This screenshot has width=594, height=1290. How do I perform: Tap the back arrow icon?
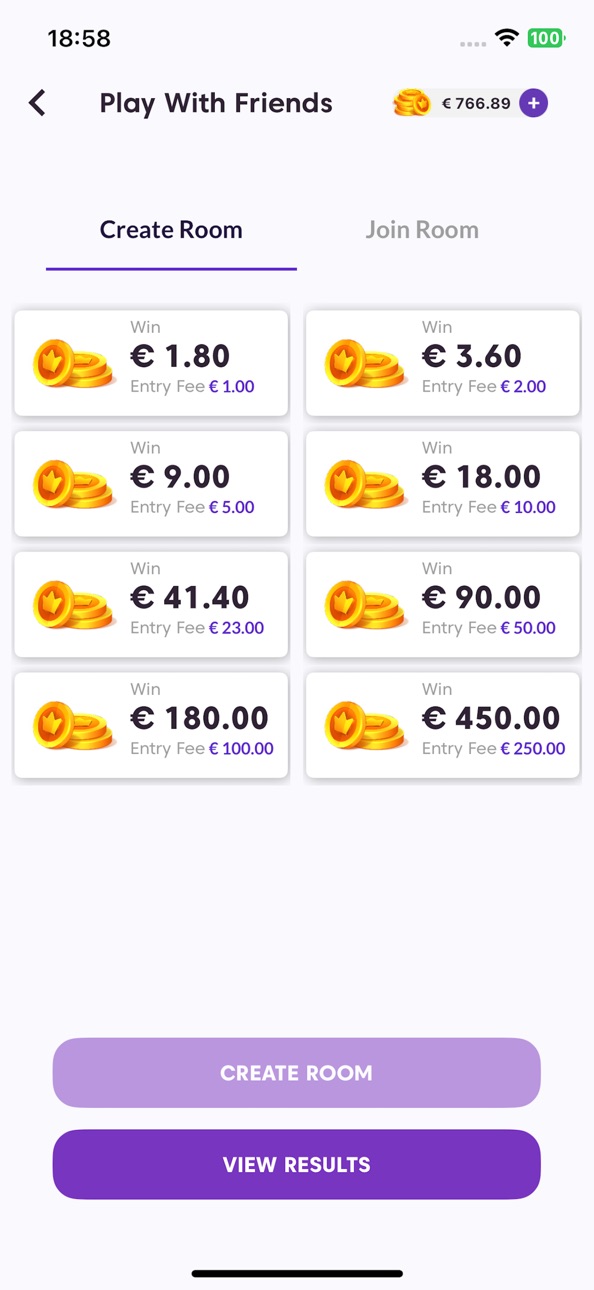pyautogui.click(x=37, y=102)
